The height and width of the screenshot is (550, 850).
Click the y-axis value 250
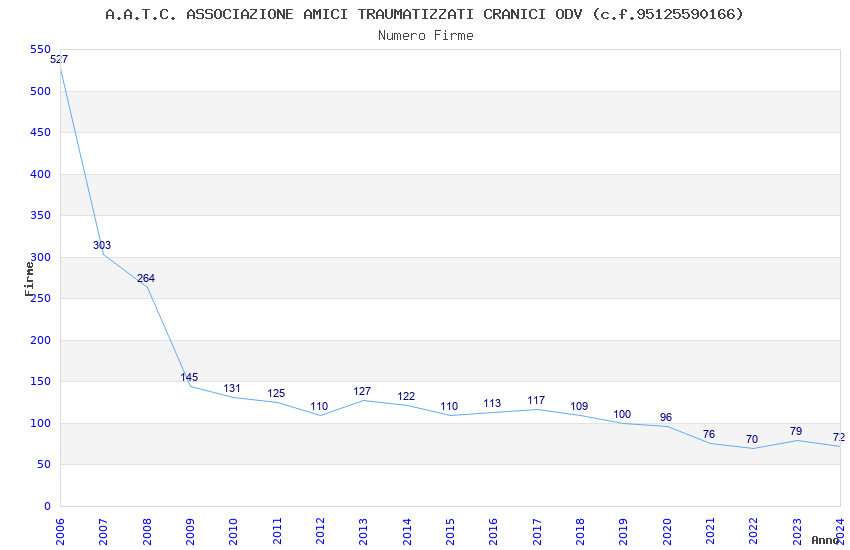pyautogui.click(x=41, y=298)
